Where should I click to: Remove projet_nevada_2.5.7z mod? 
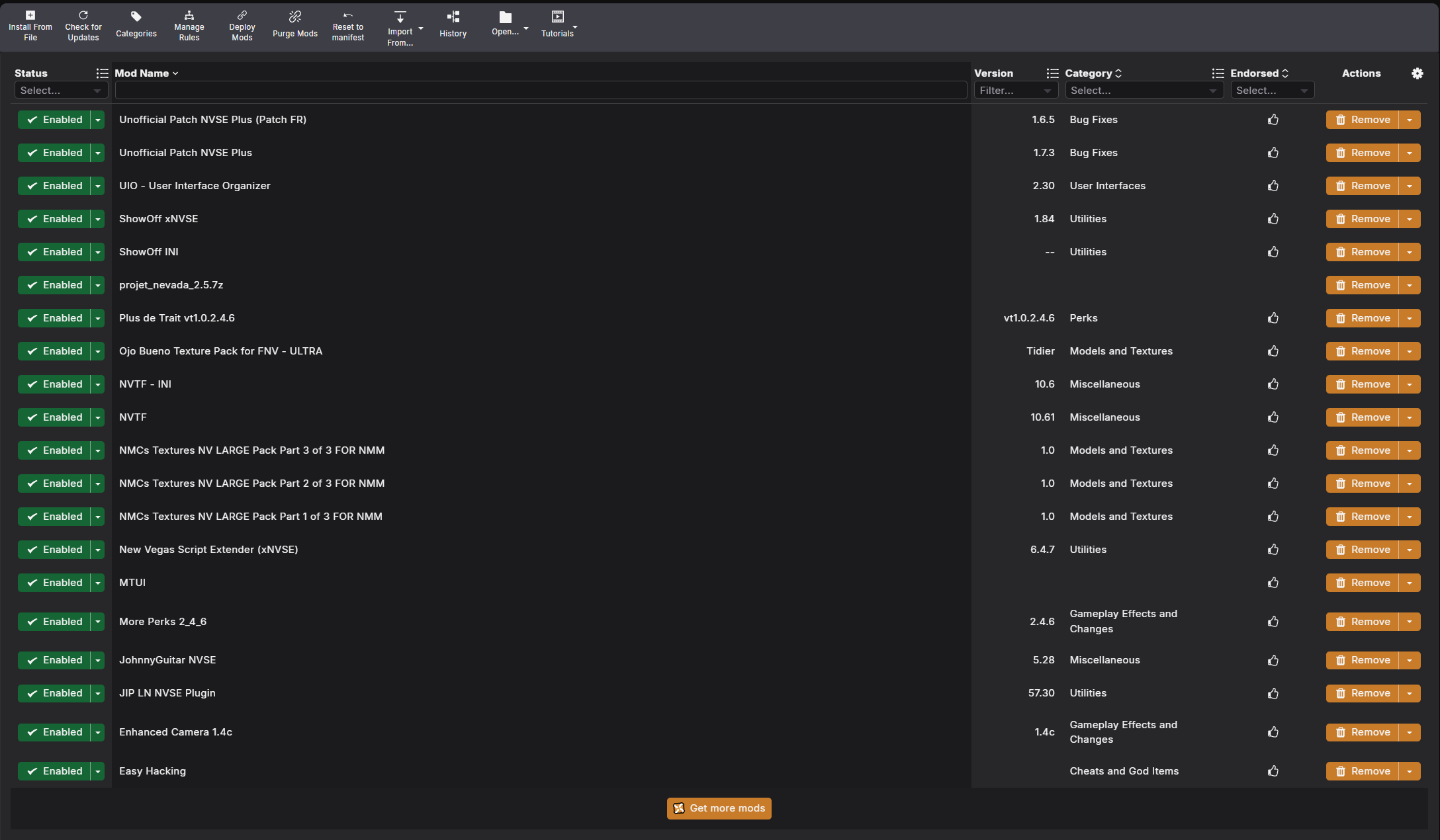click(x=1363, y=285)
